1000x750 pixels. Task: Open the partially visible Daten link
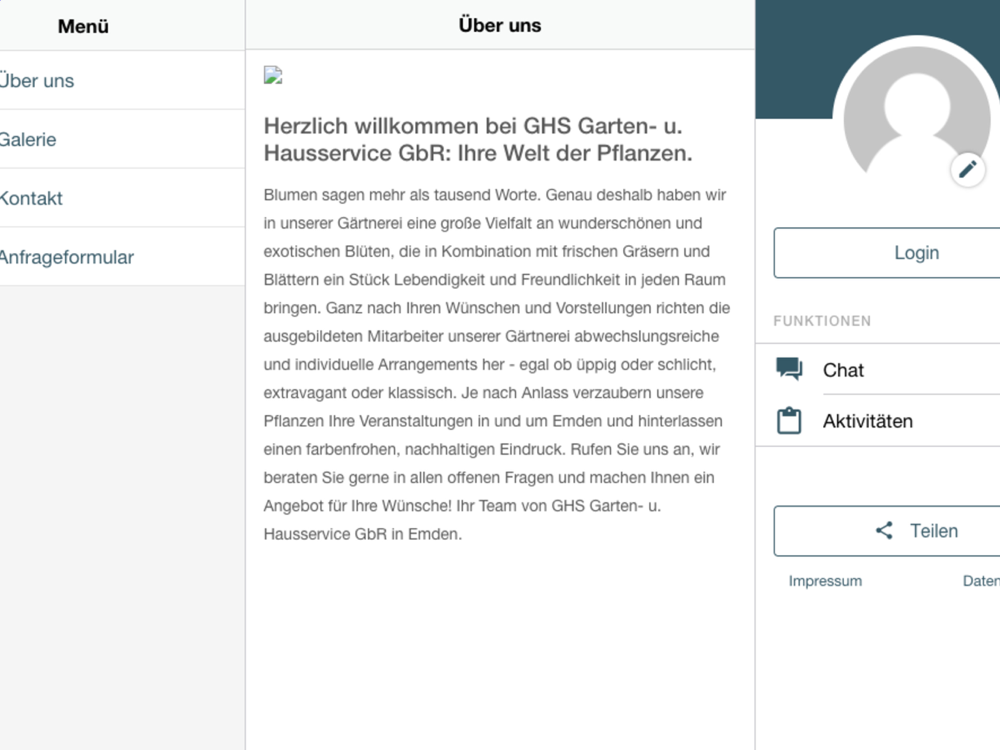[x=981, y=581]
